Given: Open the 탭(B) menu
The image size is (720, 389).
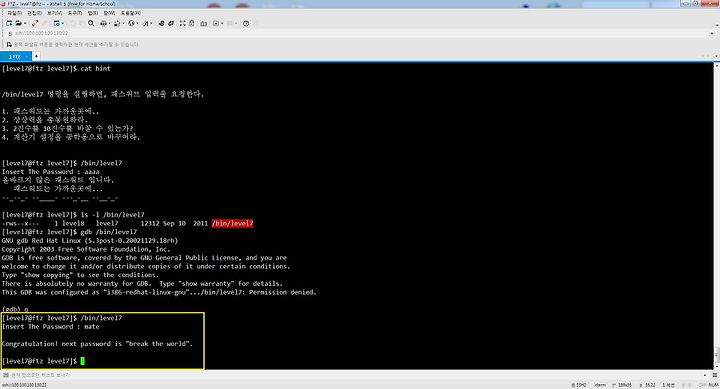Looking at the screenshot, I should click(x=93, y=13).
